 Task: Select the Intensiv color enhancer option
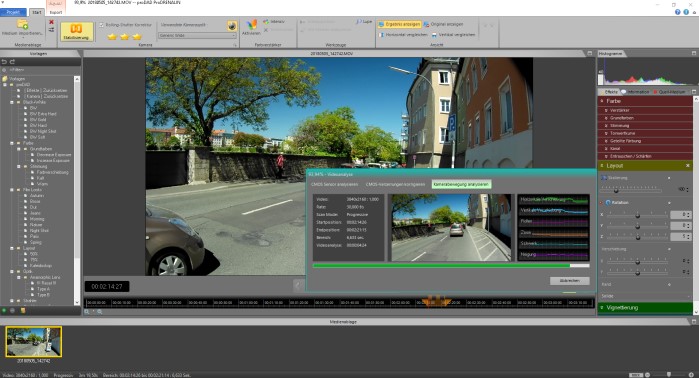coord(274,21)
